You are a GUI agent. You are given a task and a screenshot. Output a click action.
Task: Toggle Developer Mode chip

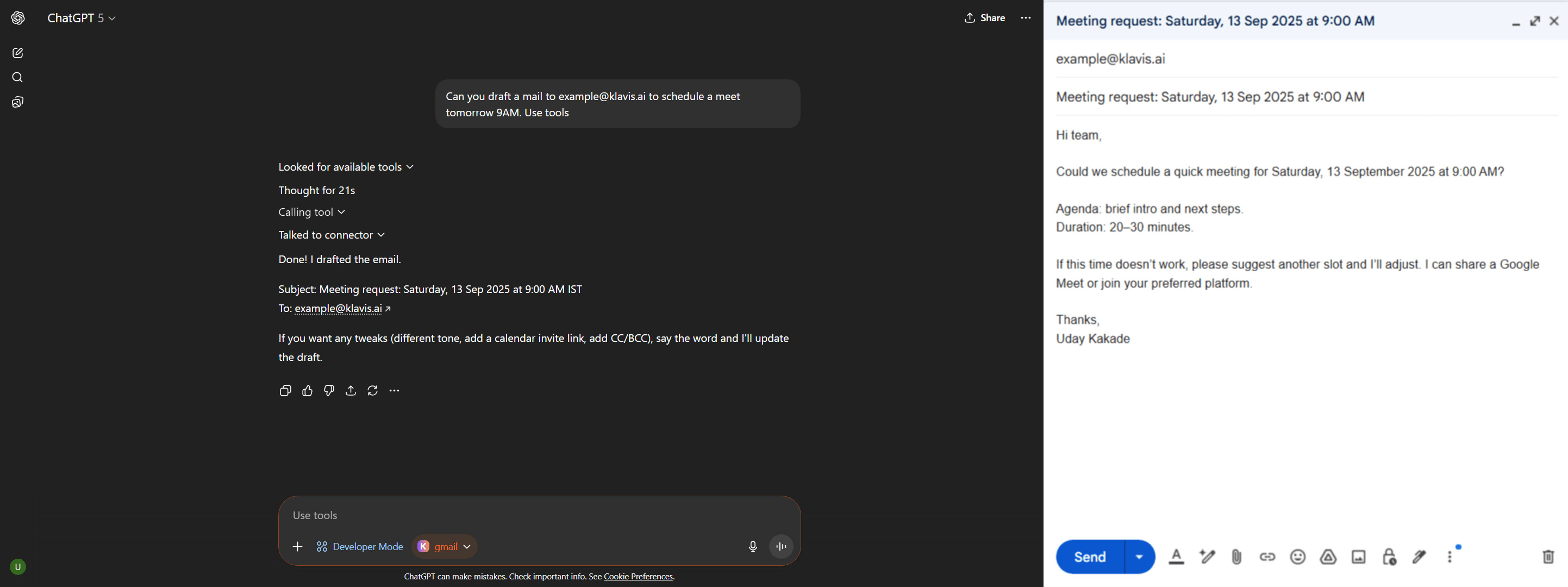coord(360,546)
